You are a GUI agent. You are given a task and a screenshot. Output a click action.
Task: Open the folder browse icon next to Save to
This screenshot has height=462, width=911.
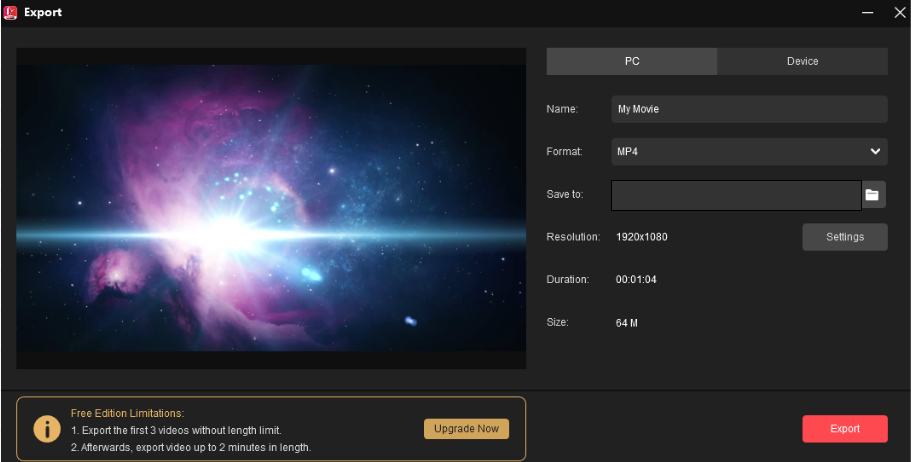pyautogui.click(x=873, y=195)
